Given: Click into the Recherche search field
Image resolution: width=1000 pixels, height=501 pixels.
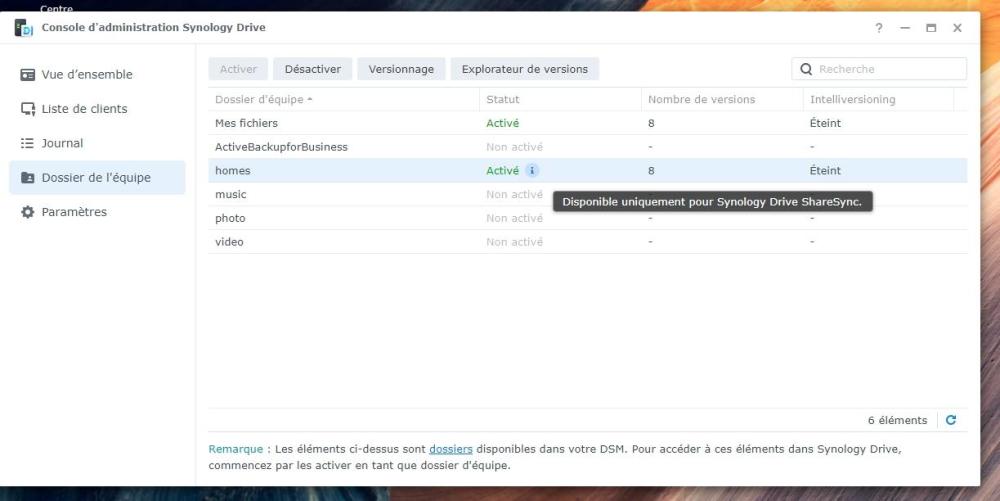Looking at the screenshot, I should click(x=879, y=69).
